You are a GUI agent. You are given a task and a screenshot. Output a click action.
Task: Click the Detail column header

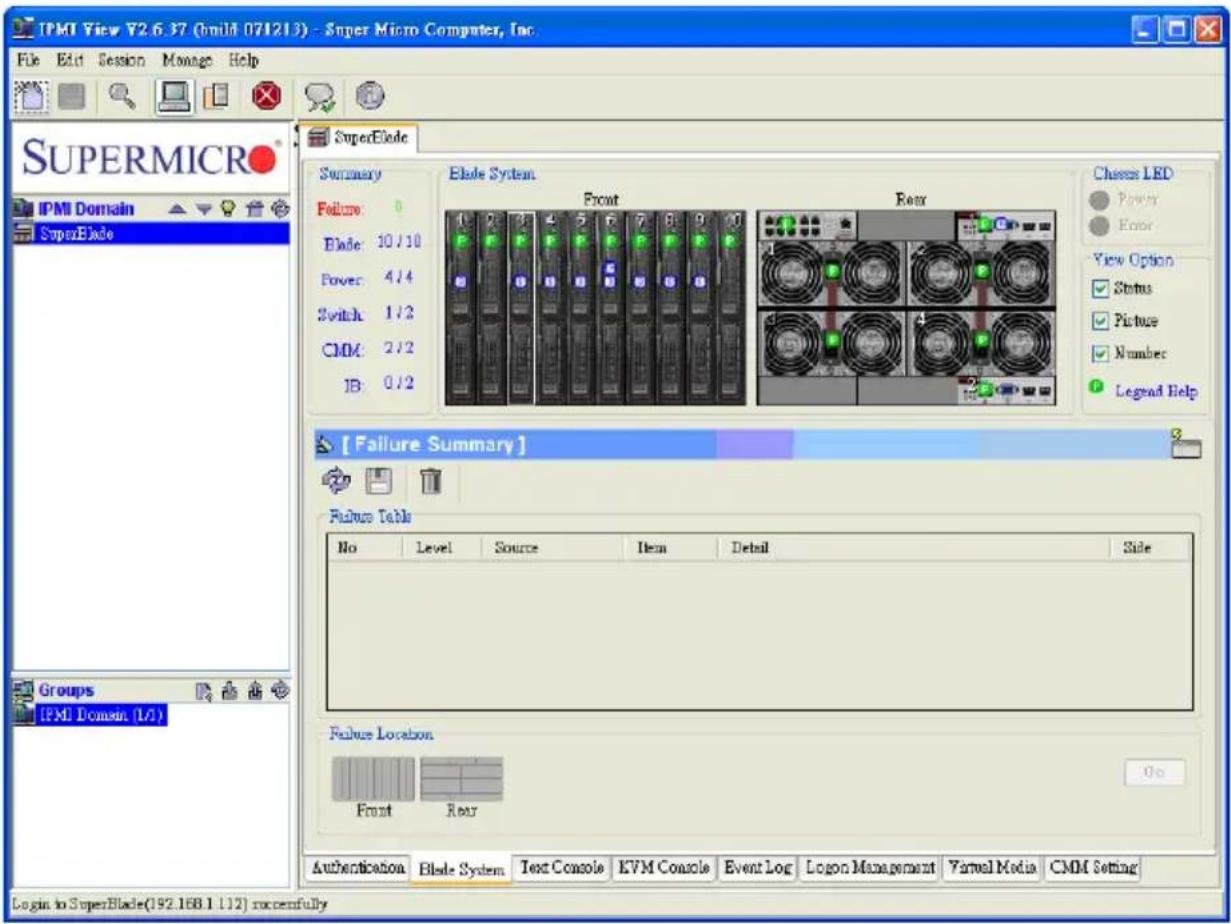click(913, 548)
